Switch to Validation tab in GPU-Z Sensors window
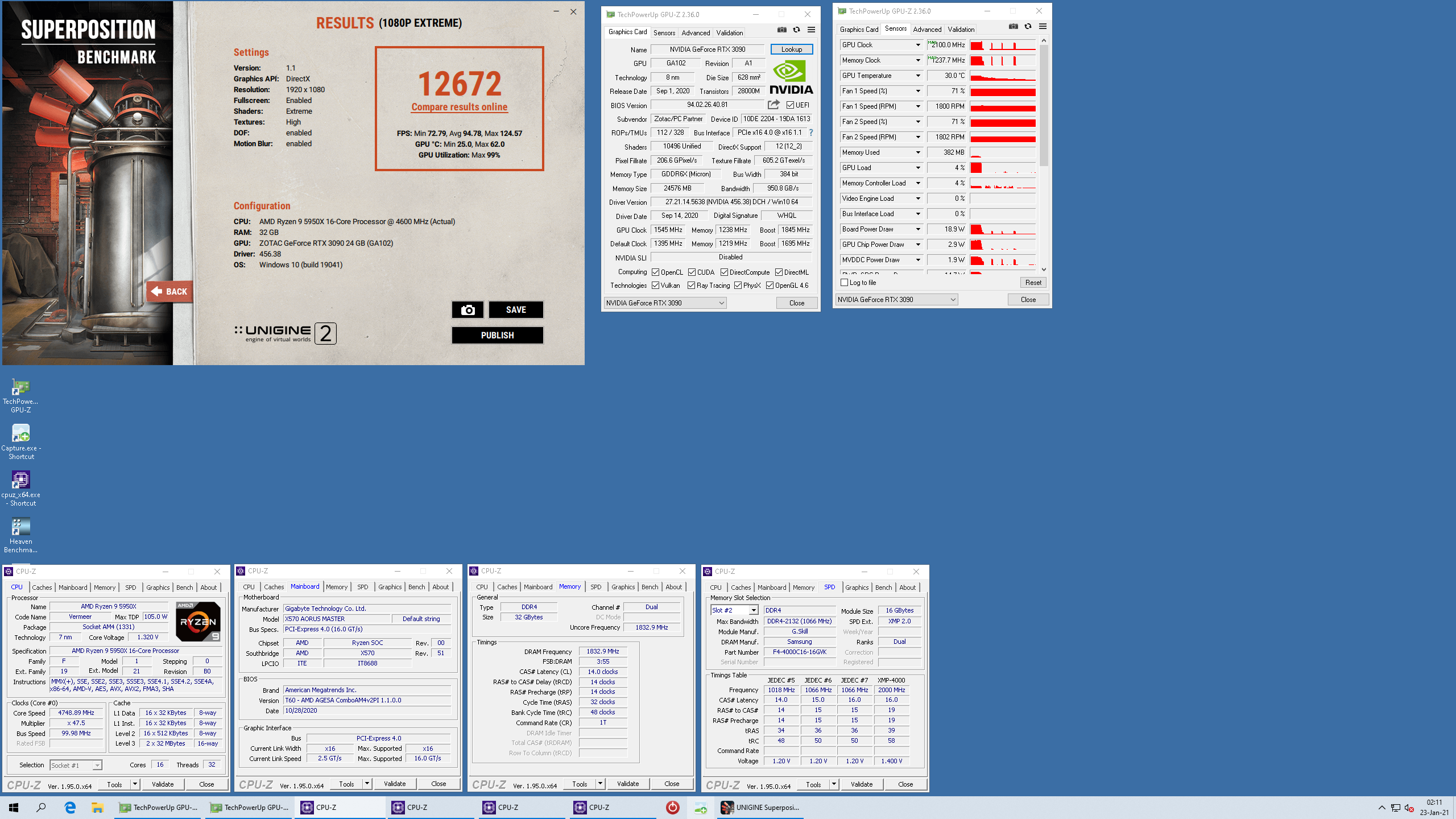The width and height of the screenshot is (1456, 819). tap(961, 30)
